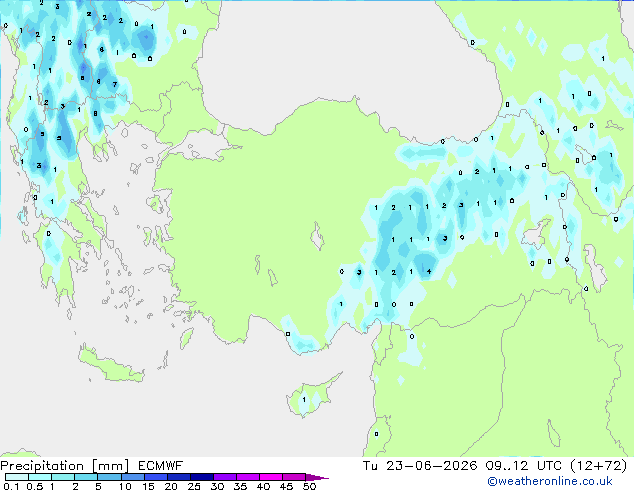Click the purple arrow tip beyond 50

[317, 477]
